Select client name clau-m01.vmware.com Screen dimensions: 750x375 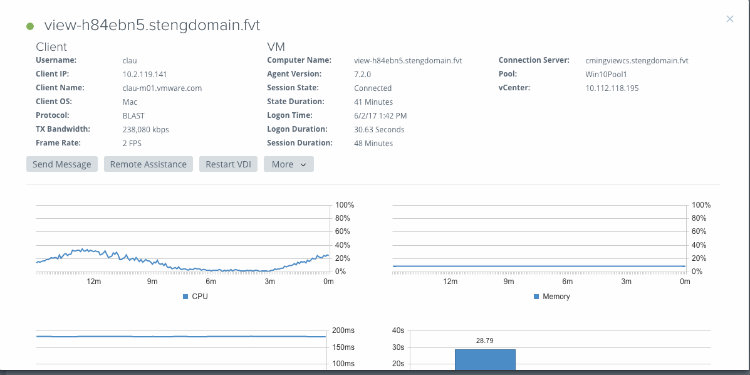tap(162, 88)
